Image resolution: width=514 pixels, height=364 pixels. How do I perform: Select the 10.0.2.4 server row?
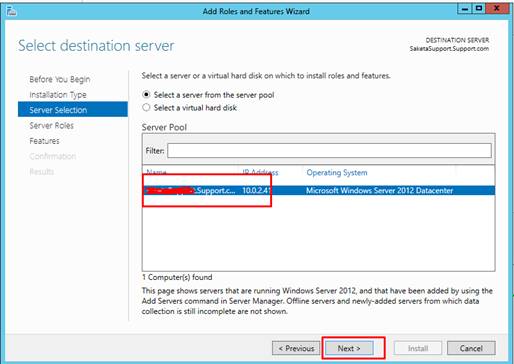(318, 190)
